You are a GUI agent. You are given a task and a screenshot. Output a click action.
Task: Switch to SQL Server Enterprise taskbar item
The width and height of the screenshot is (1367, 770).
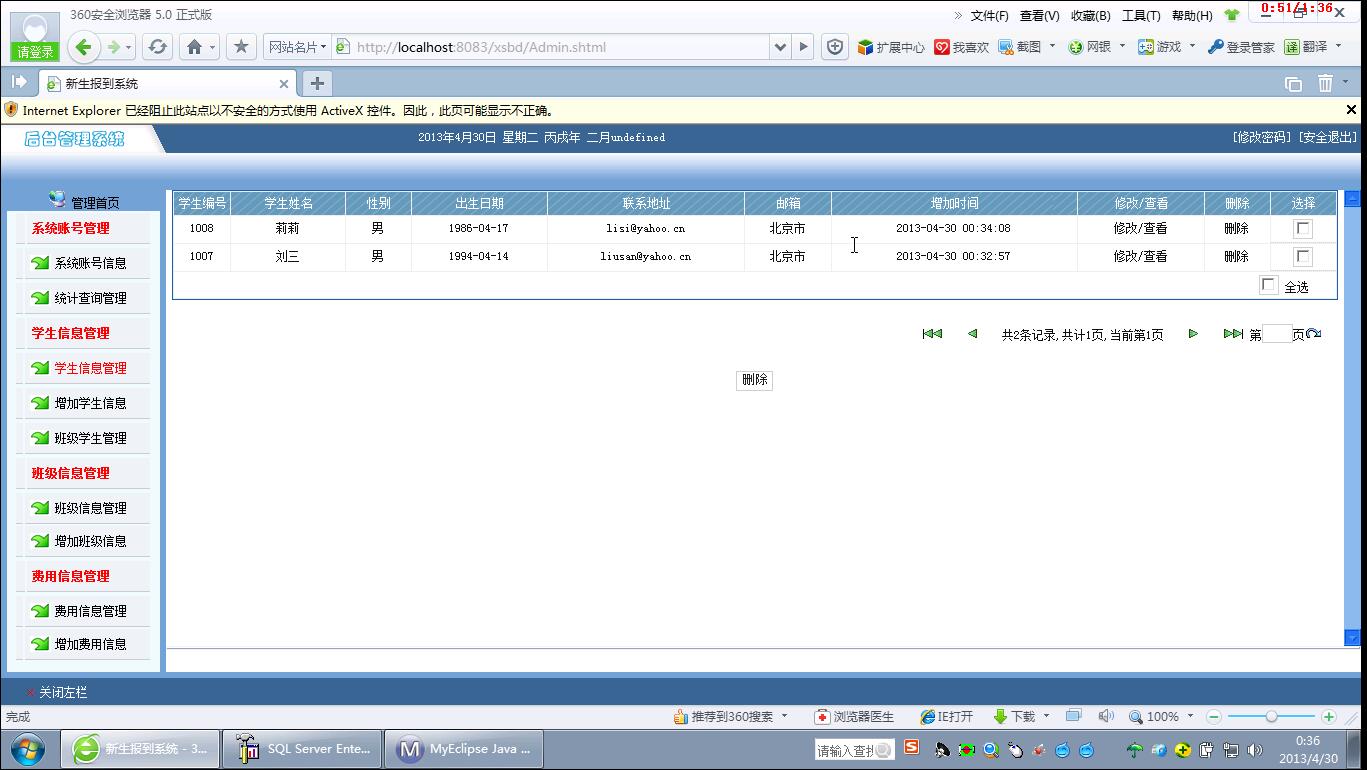click(x=300, y=748)
